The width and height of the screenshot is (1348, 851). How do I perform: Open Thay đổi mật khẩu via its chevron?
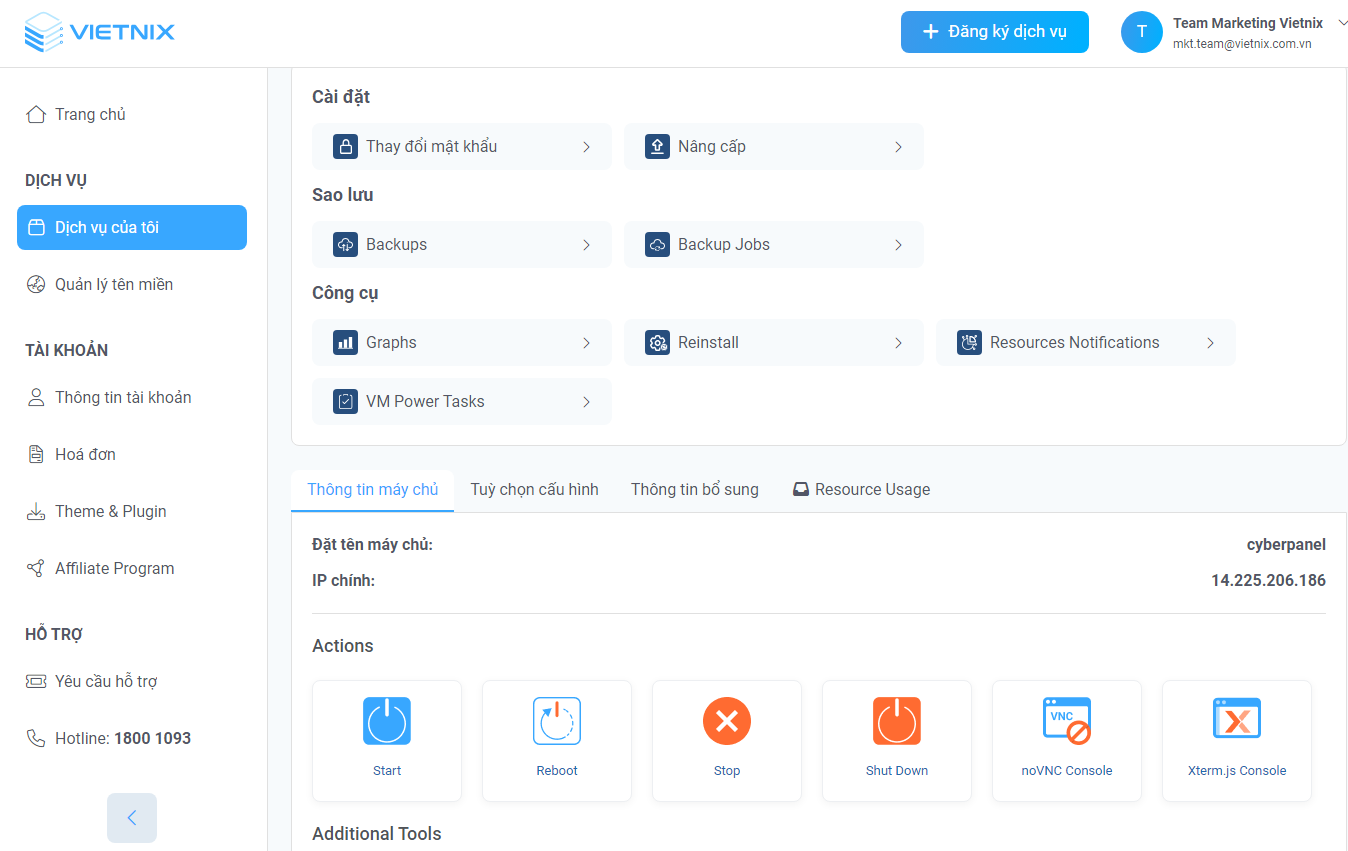[588, 146]
